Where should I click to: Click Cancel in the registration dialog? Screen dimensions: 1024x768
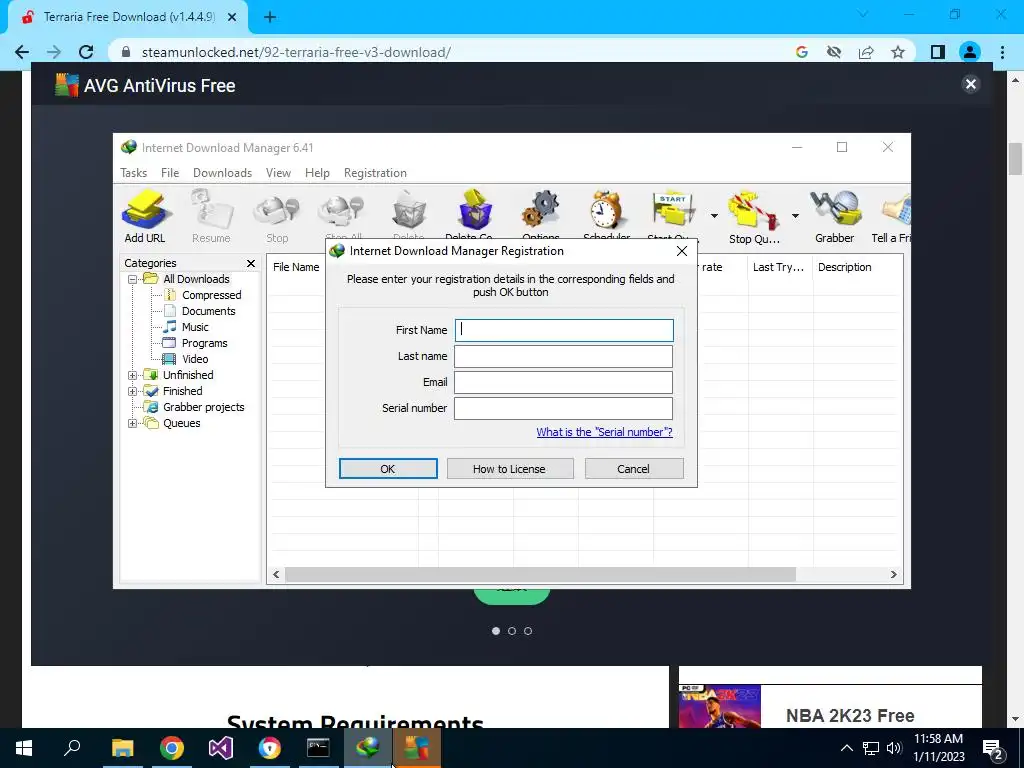[633, 469]
